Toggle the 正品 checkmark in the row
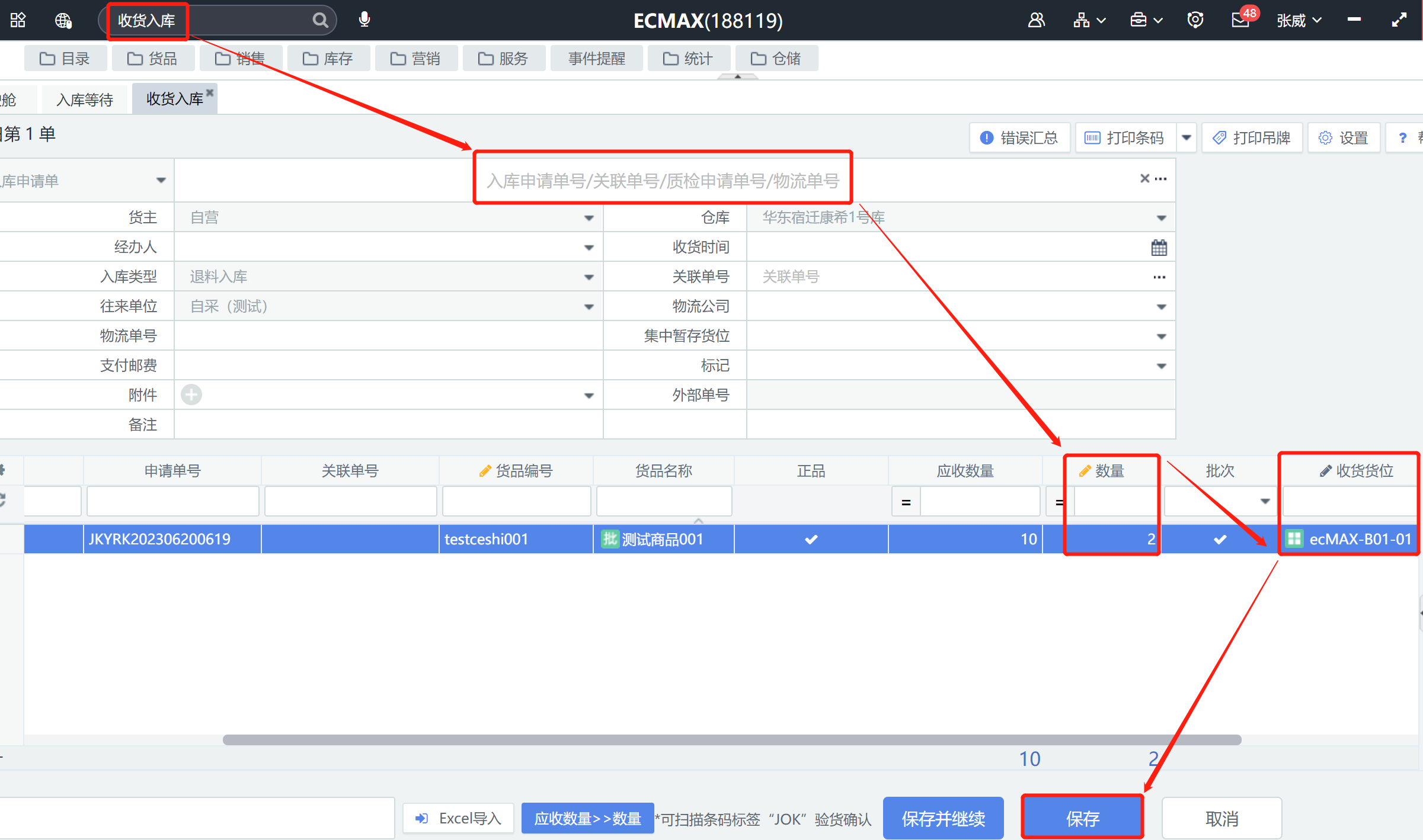 click(x=811, y=539)
